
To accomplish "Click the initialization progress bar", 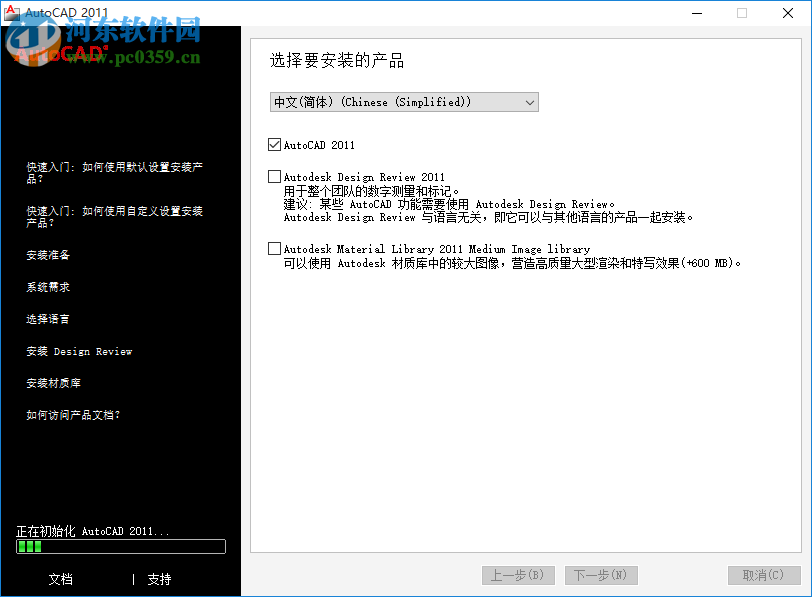I will point(120,546).
